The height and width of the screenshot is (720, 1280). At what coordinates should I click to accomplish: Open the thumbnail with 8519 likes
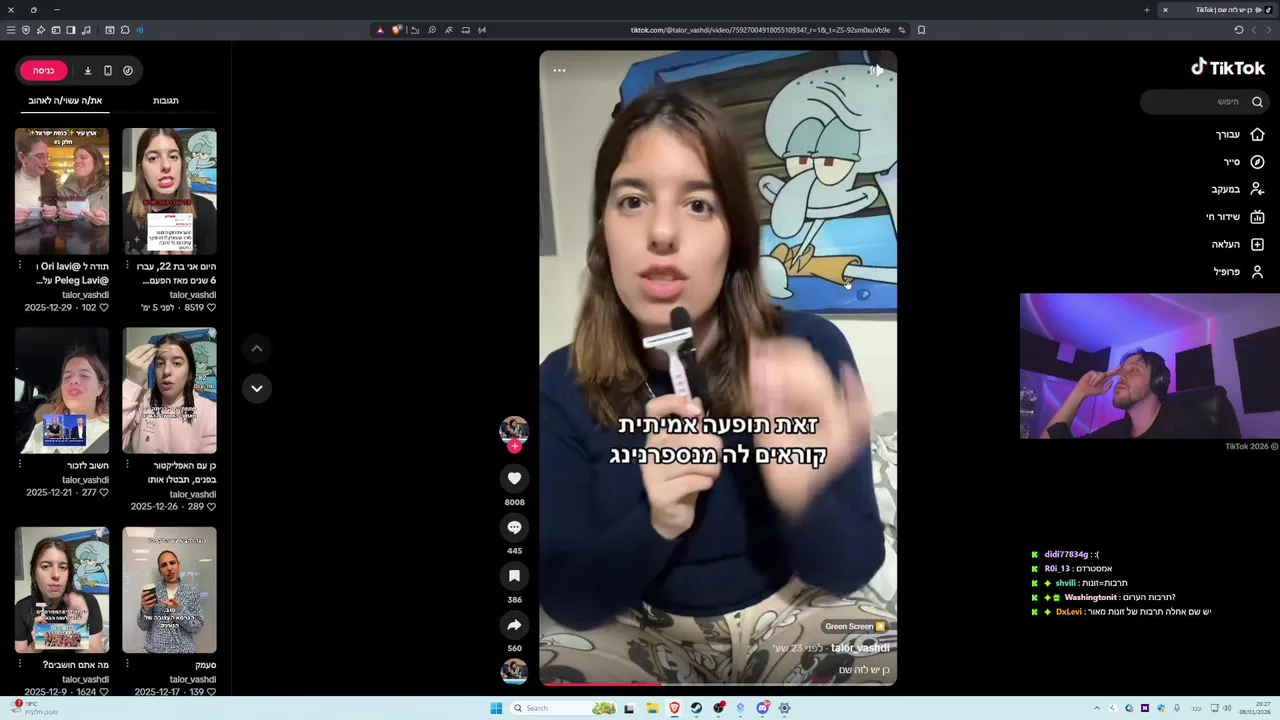[x=169, y=191]
